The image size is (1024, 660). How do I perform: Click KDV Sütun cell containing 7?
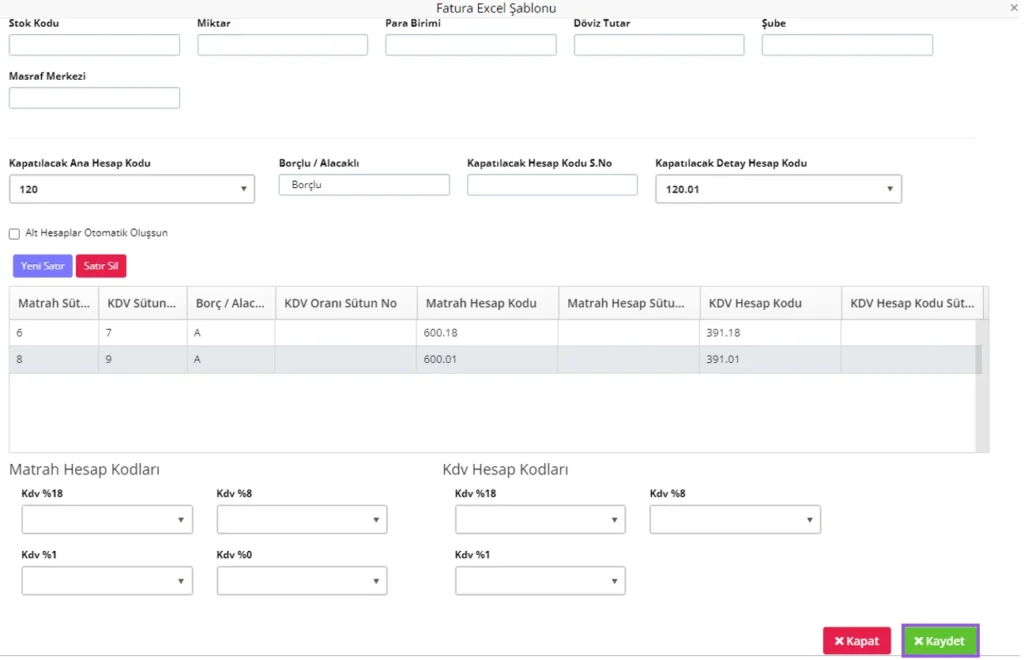point(142,333)
